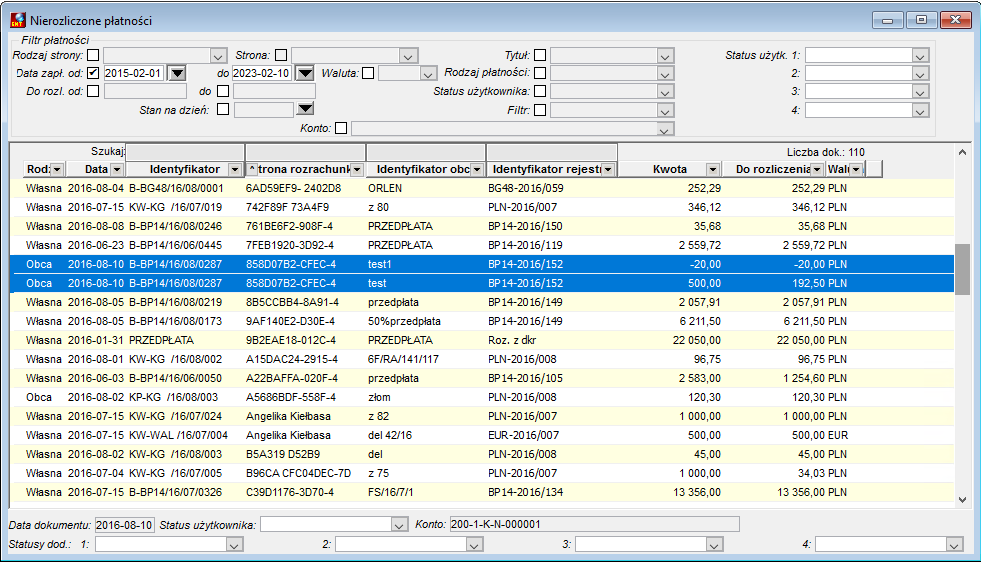The image size is (981, 562).
Task: Open the Data column header filter arrow
Action: click(116, 170)
